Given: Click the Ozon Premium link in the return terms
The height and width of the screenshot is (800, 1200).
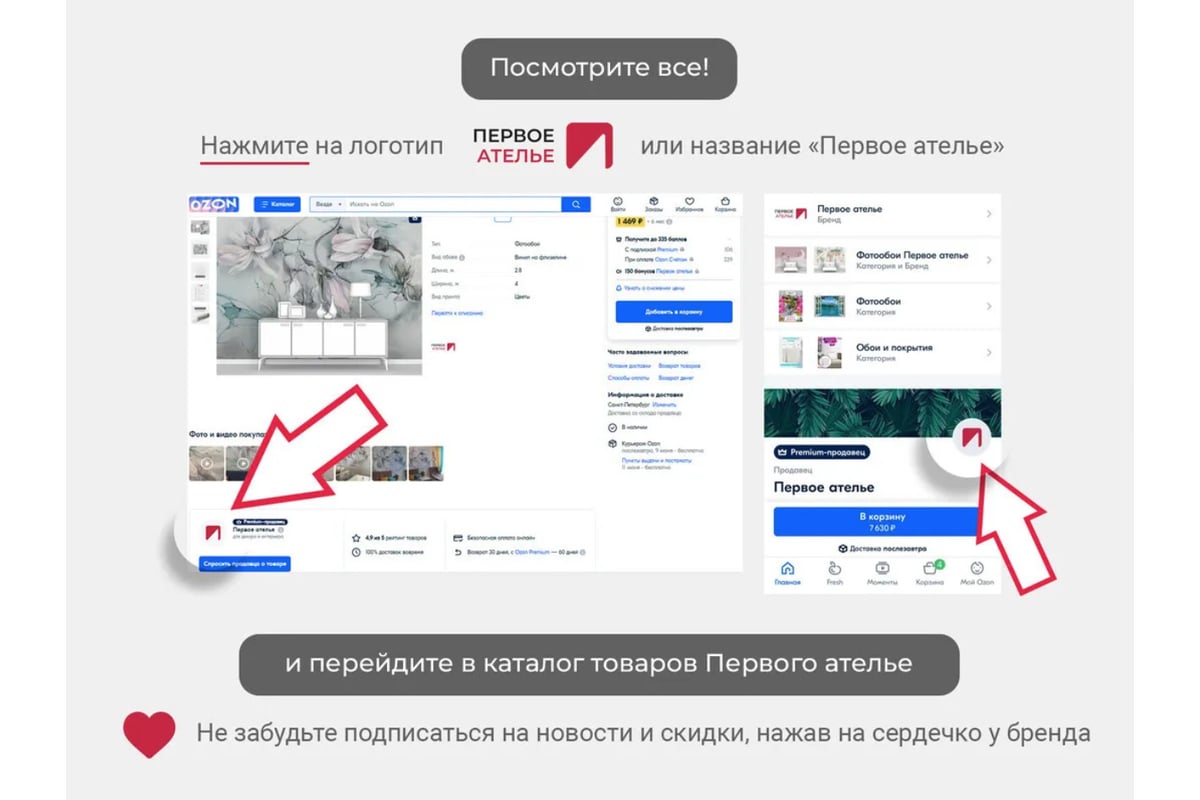Looking at the screenshot, I should 533,552.
